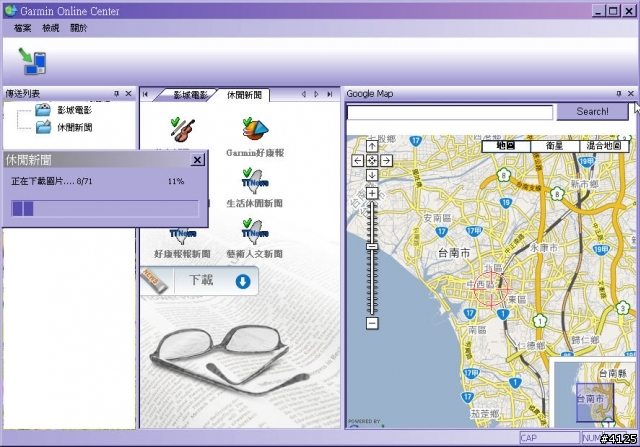Switch map to 地圖 view
Screen dimensions: 640x447
(x=506, y=146)
